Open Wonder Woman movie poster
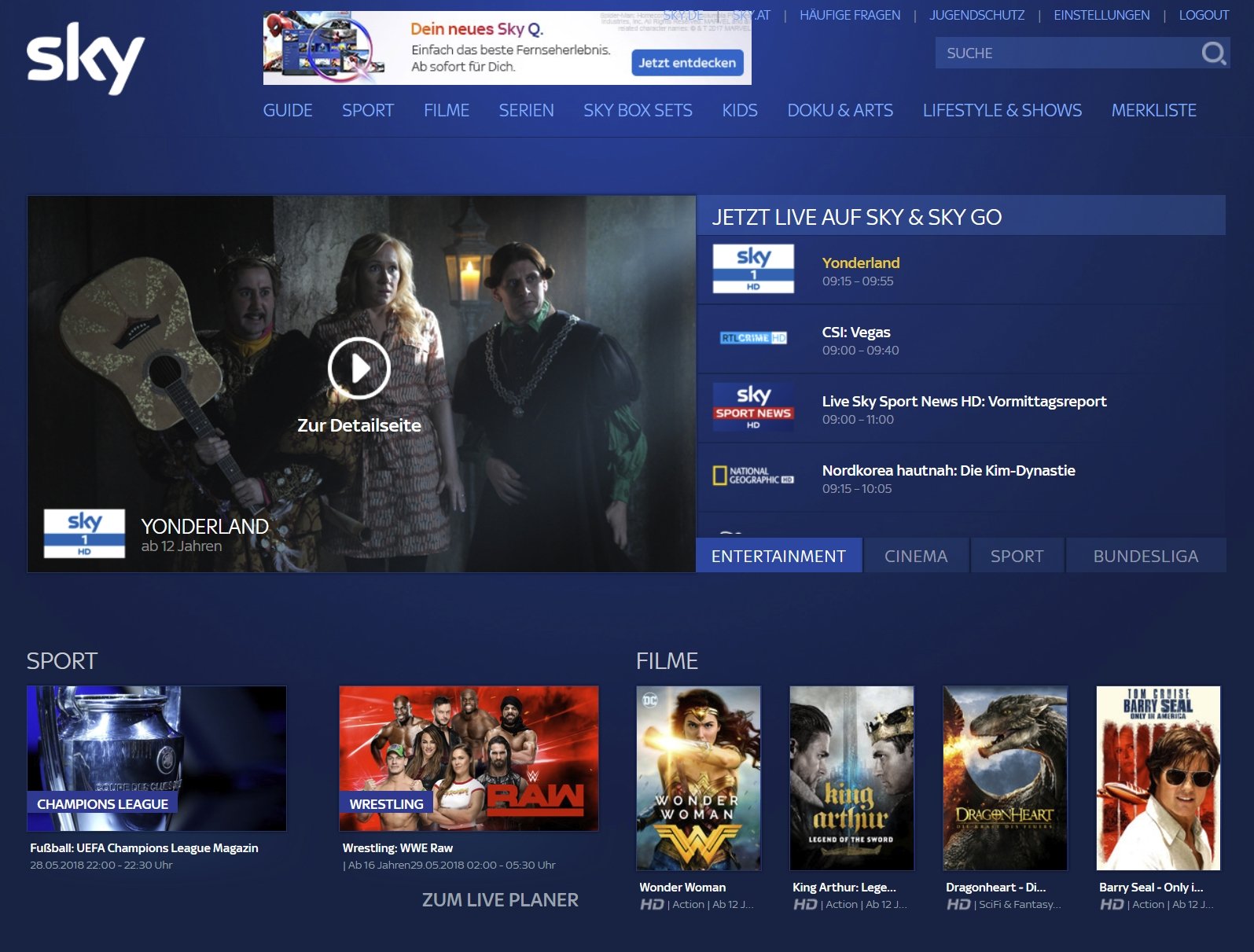The width and height of the screenshot is (1254, 952). pos(698,778)
